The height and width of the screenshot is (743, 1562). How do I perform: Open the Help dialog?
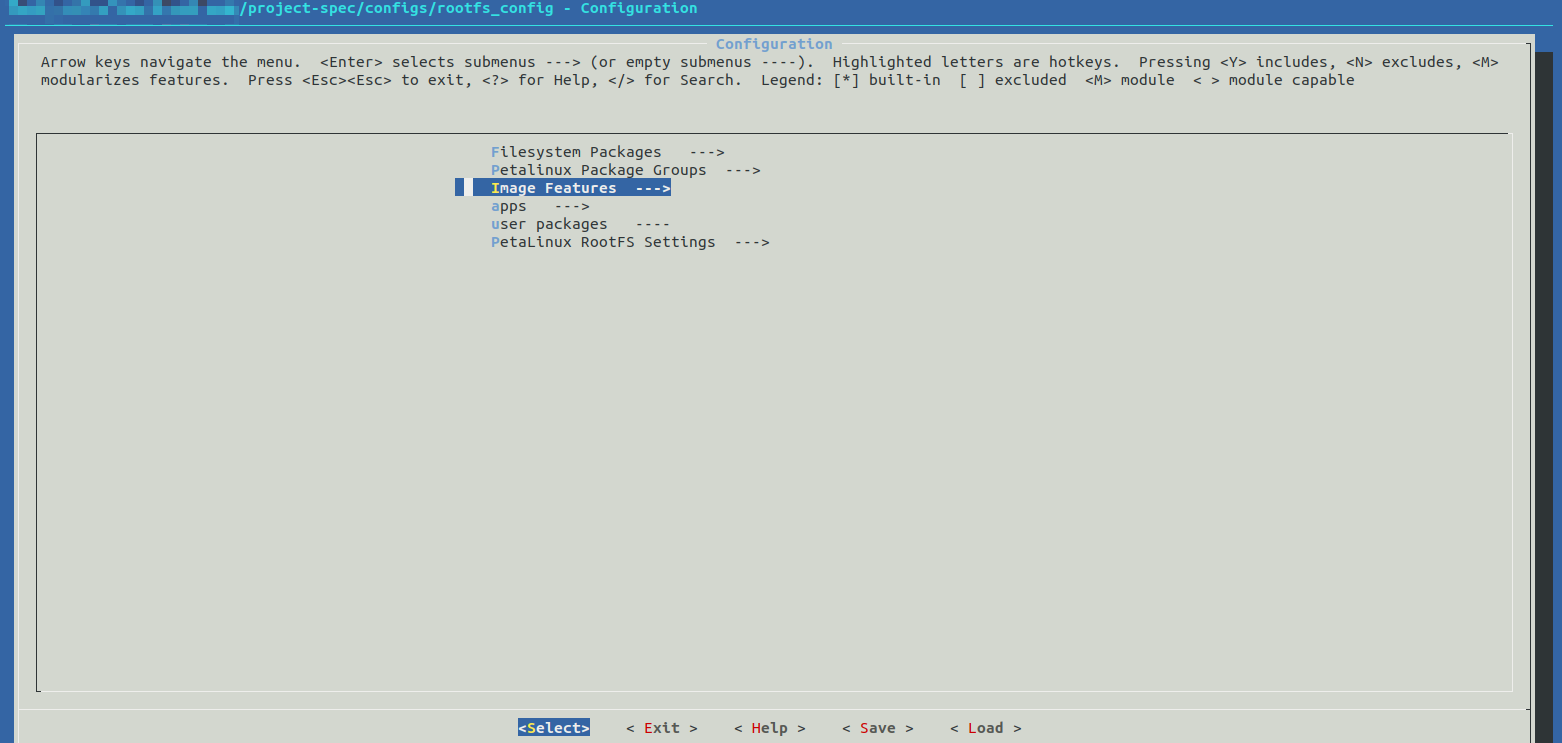[769, 728]
